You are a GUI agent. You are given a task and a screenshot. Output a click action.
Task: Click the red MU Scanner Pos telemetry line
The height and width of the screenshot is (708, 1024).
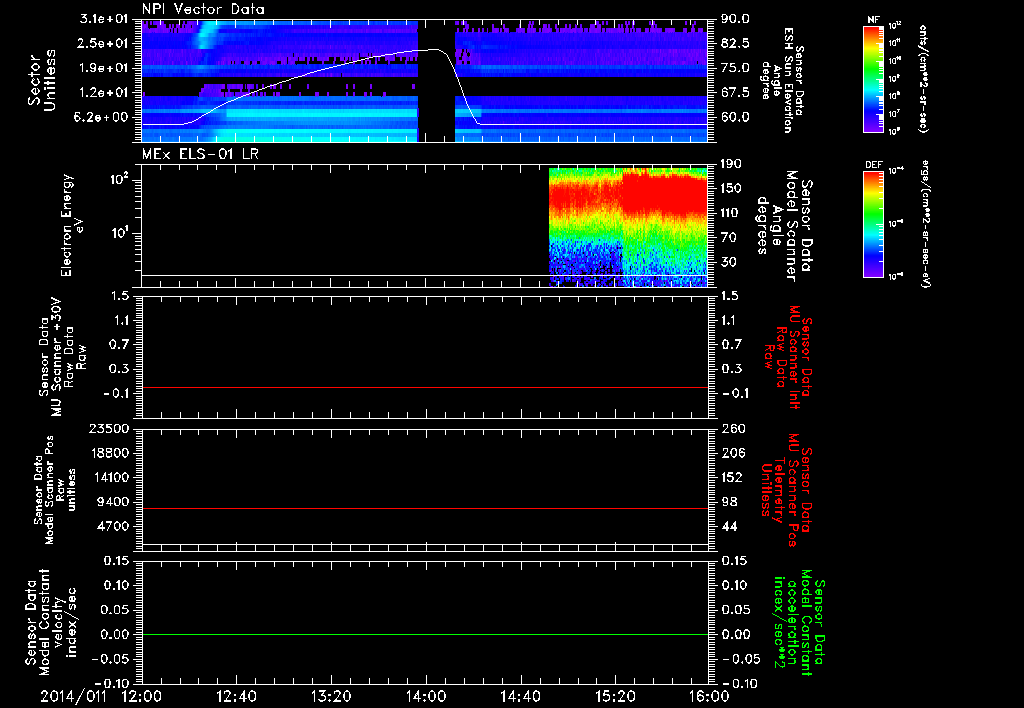424,508
